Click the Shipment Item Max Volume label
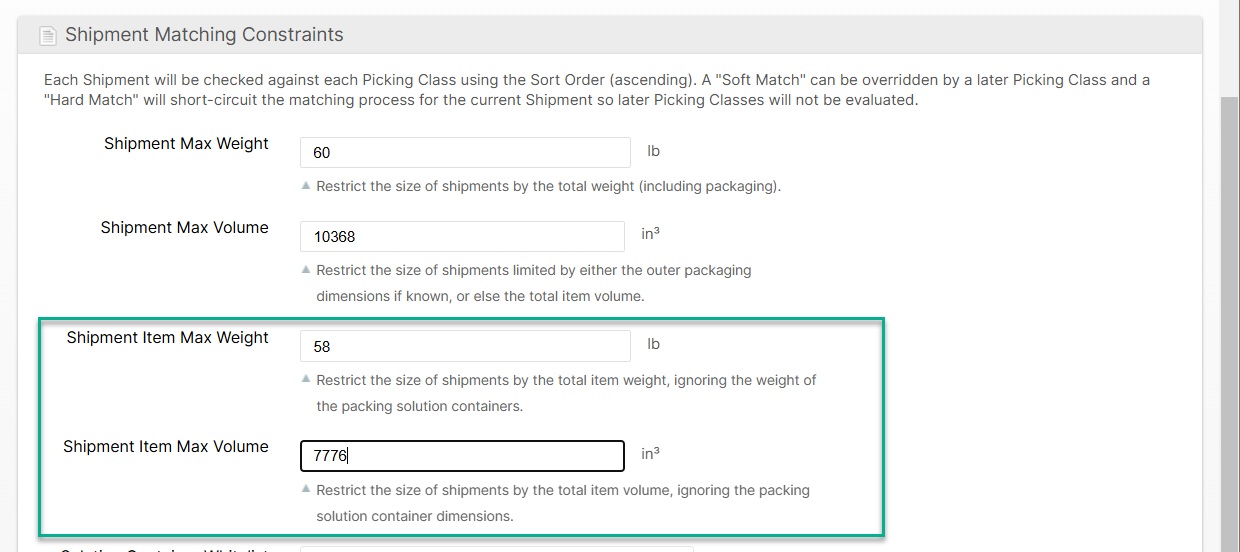The width and height of the screenshot is (1240, 552). coord(165,447)
